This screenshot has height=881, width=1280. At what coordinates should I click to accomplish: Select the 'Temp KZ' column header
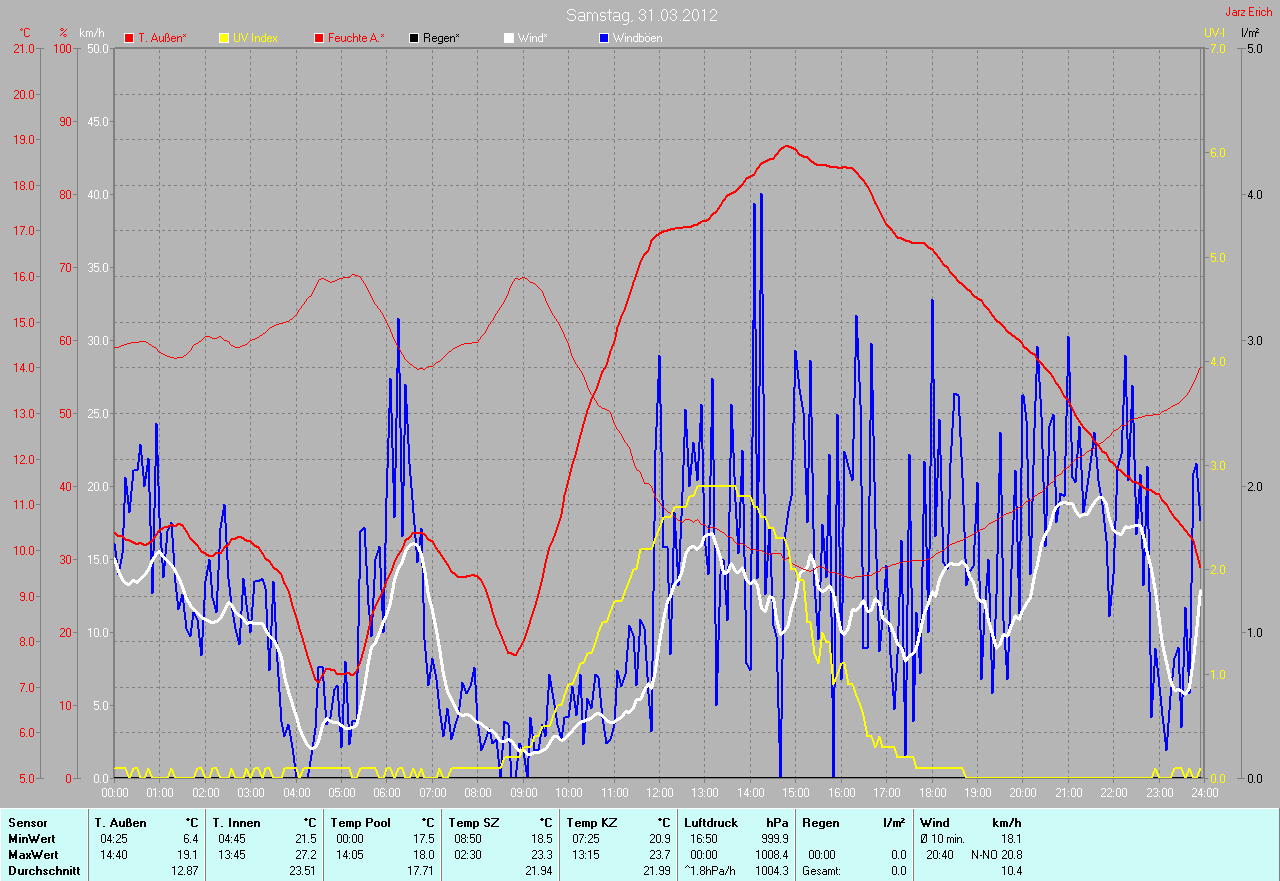click(x=591, y=823)
